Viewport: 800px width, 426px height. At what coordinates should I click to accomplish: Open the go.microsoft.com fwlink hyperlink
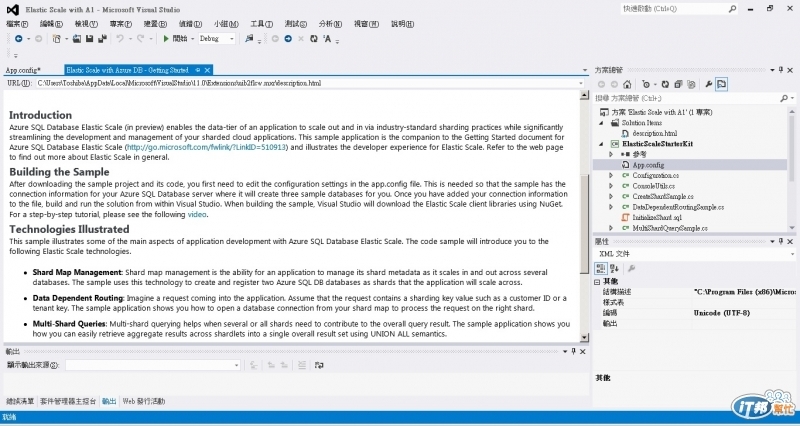point(207,147)
